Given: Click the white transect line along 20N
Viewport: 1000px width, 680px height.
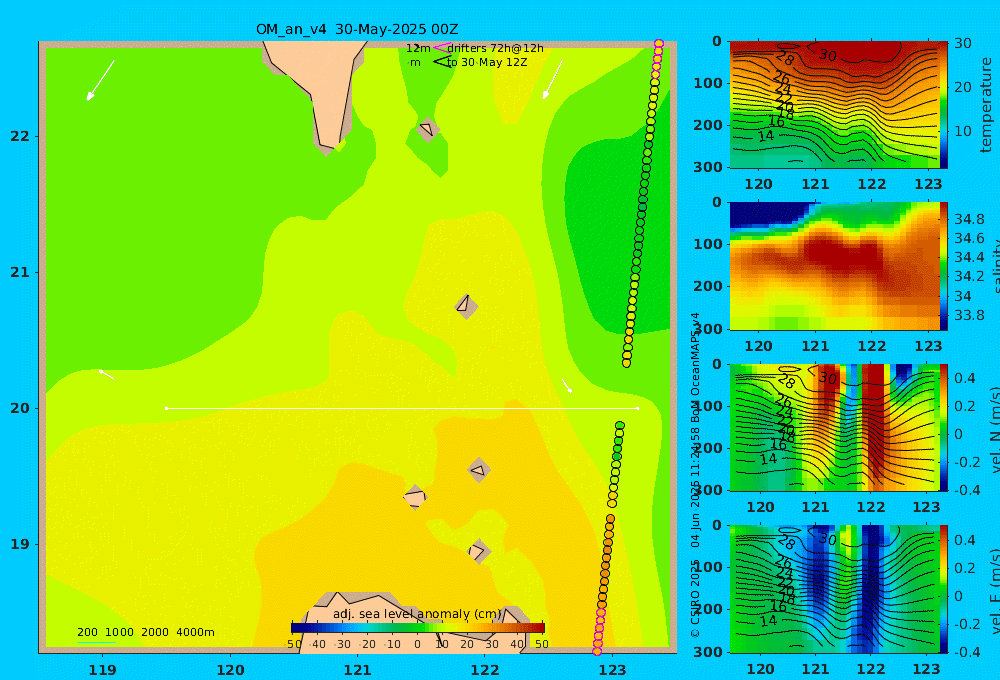Looking at the screenshot, I should point(402,408).
